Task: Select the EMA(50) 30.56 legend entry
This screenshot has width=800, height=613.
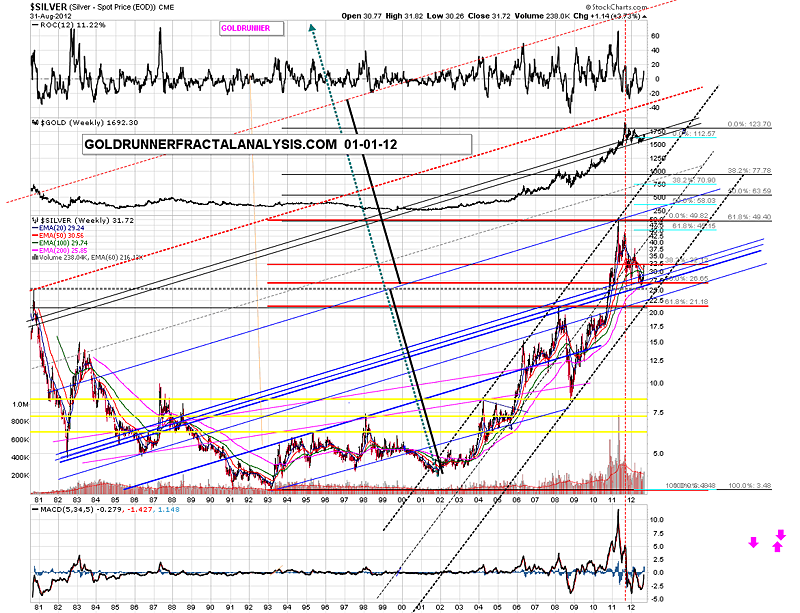Action: click(x=58, y=236)
